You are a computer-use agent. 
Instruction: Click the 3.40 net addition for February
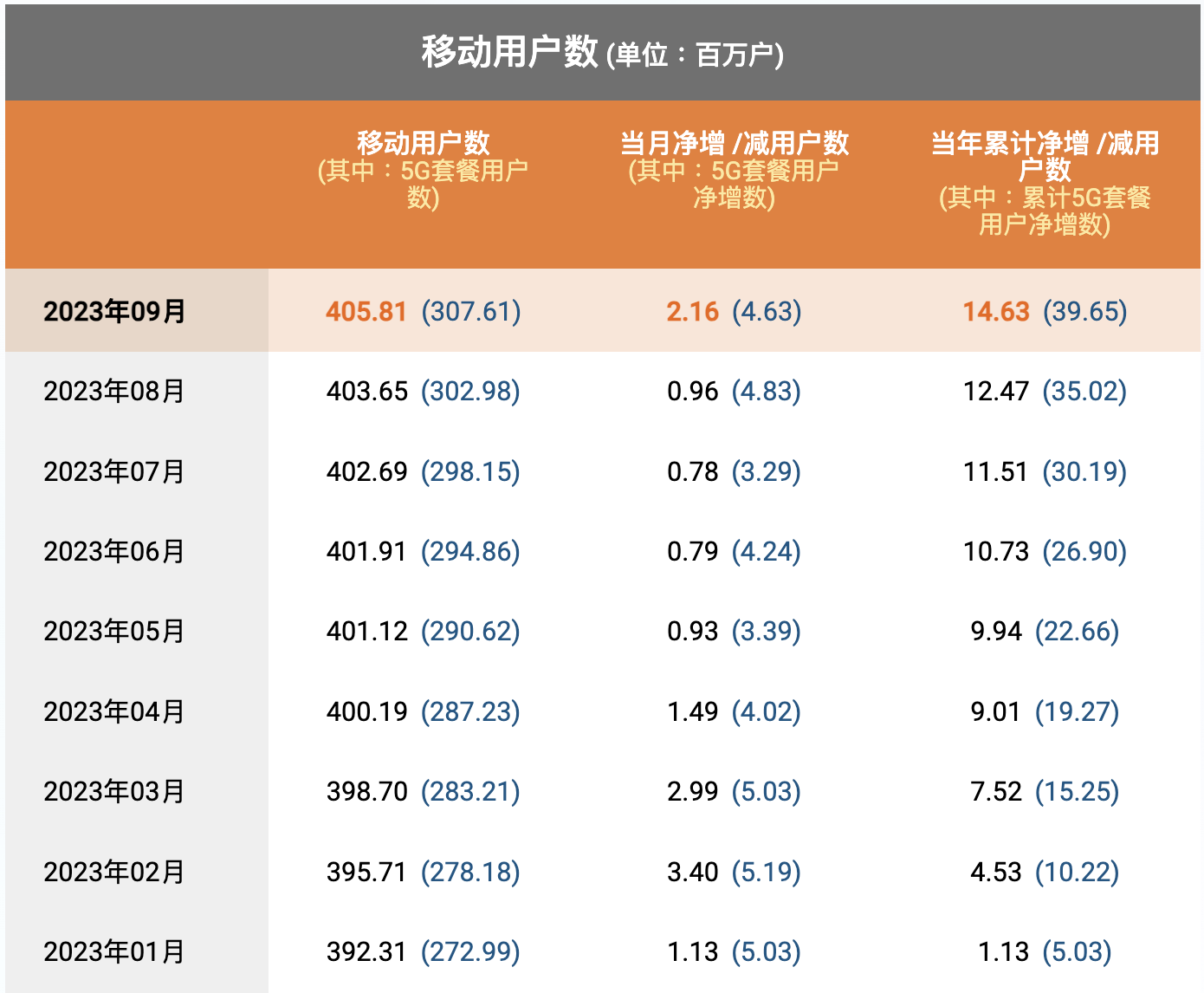pos(692,872)
